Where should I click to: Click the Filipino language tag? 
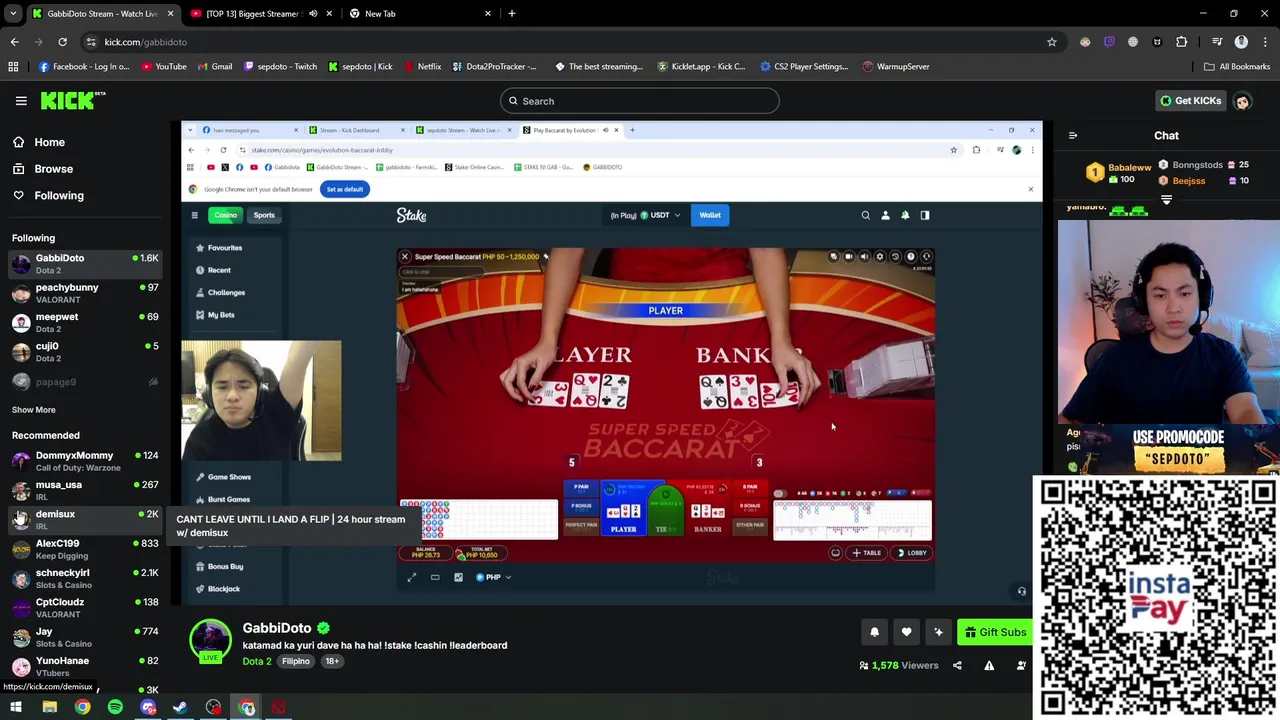point(296,661)
